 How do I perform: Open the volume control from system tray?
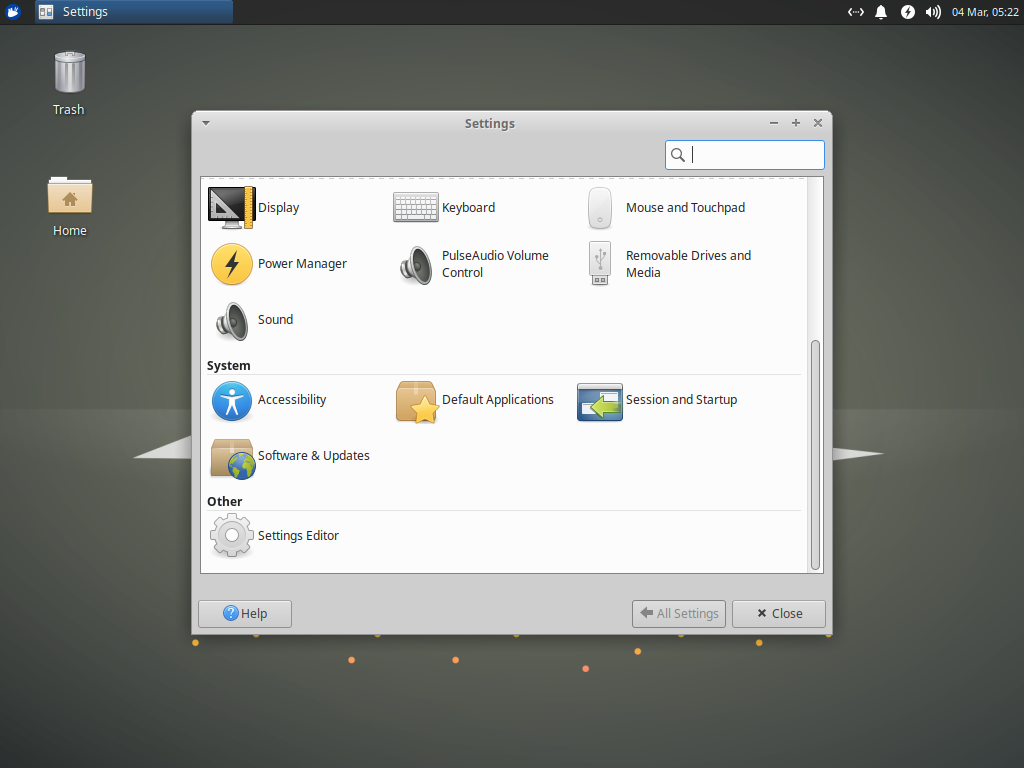coord(932,12)
